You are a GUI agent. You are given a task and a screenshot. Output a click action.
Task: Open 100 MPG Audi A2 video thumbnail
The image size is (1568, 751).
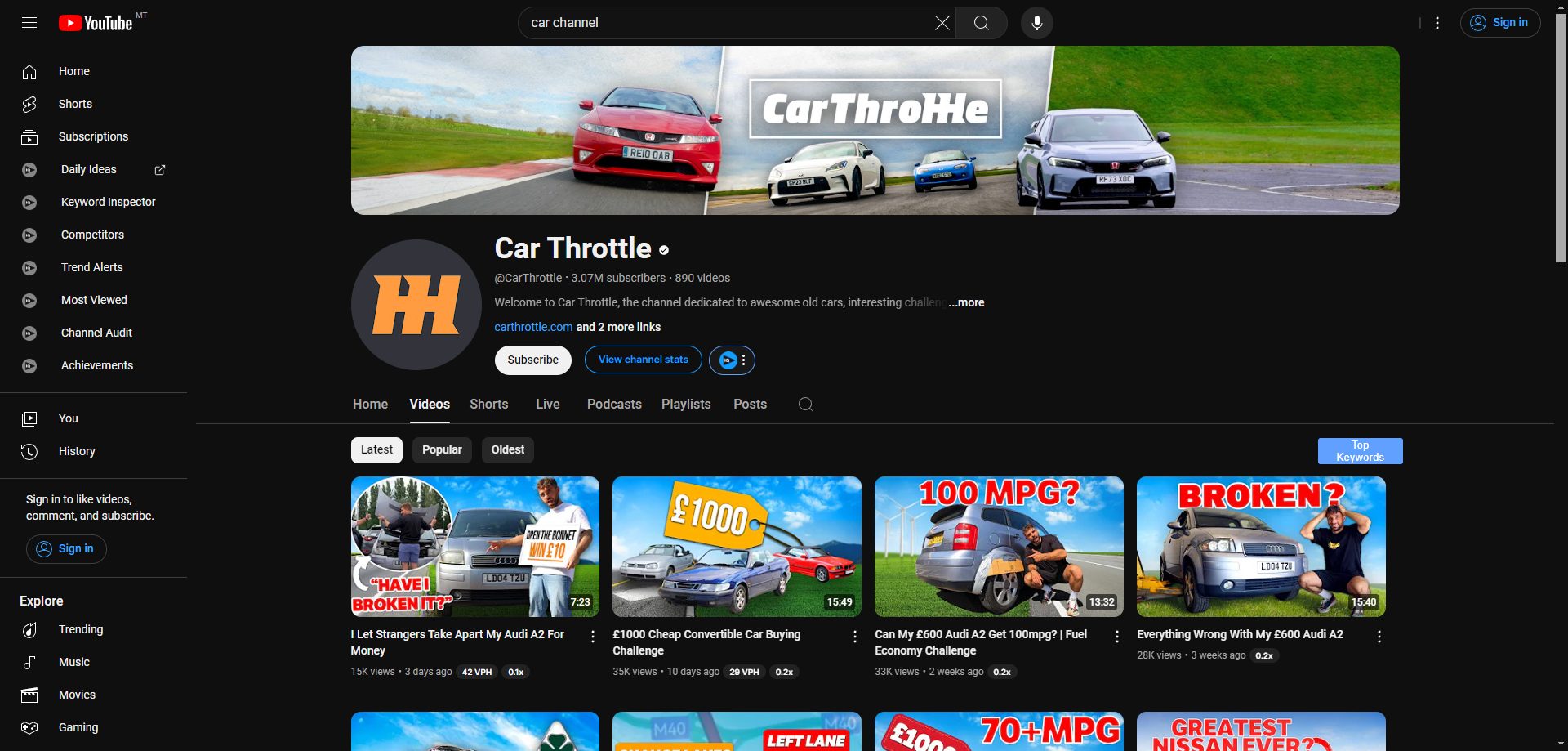coord(999,547)
